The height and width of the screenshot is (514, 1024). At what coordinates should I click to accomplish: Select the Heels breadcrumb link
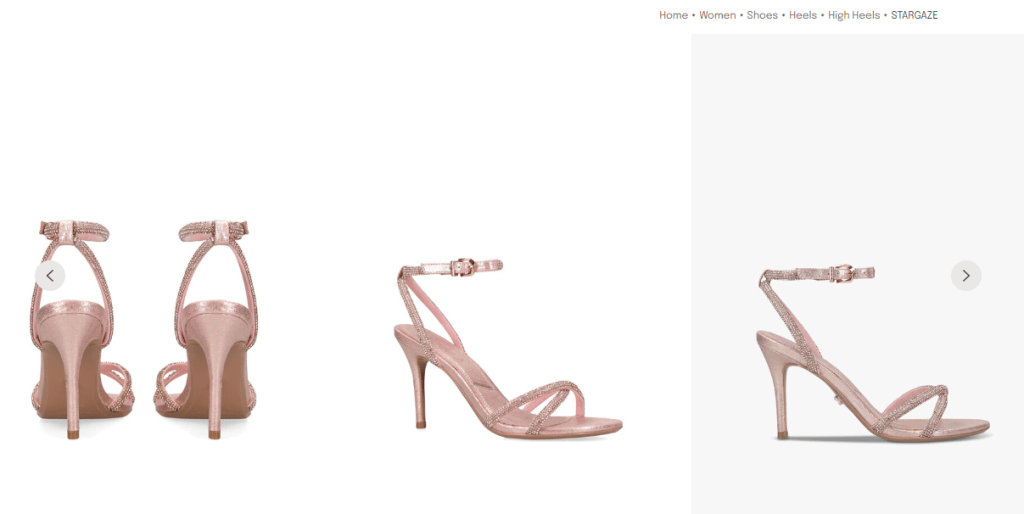click(802, 15)
